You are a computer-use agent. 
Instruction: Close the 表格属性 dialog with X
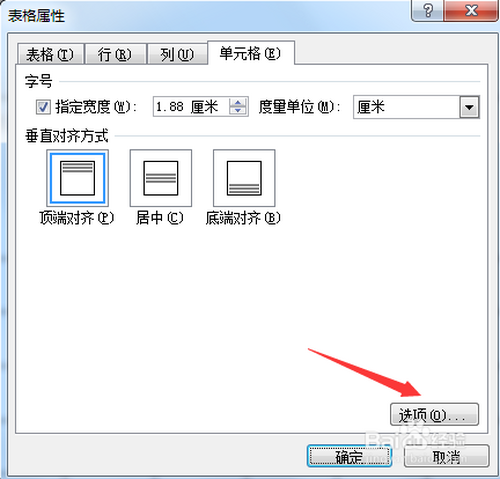[471, 11]
